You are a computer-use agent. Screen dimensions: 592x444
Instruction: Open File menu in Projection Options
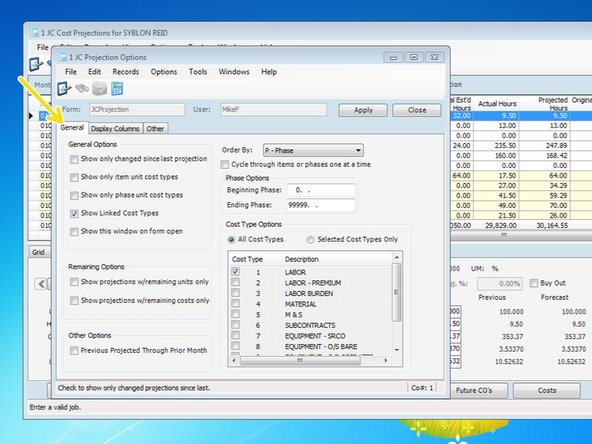(71, 72)
